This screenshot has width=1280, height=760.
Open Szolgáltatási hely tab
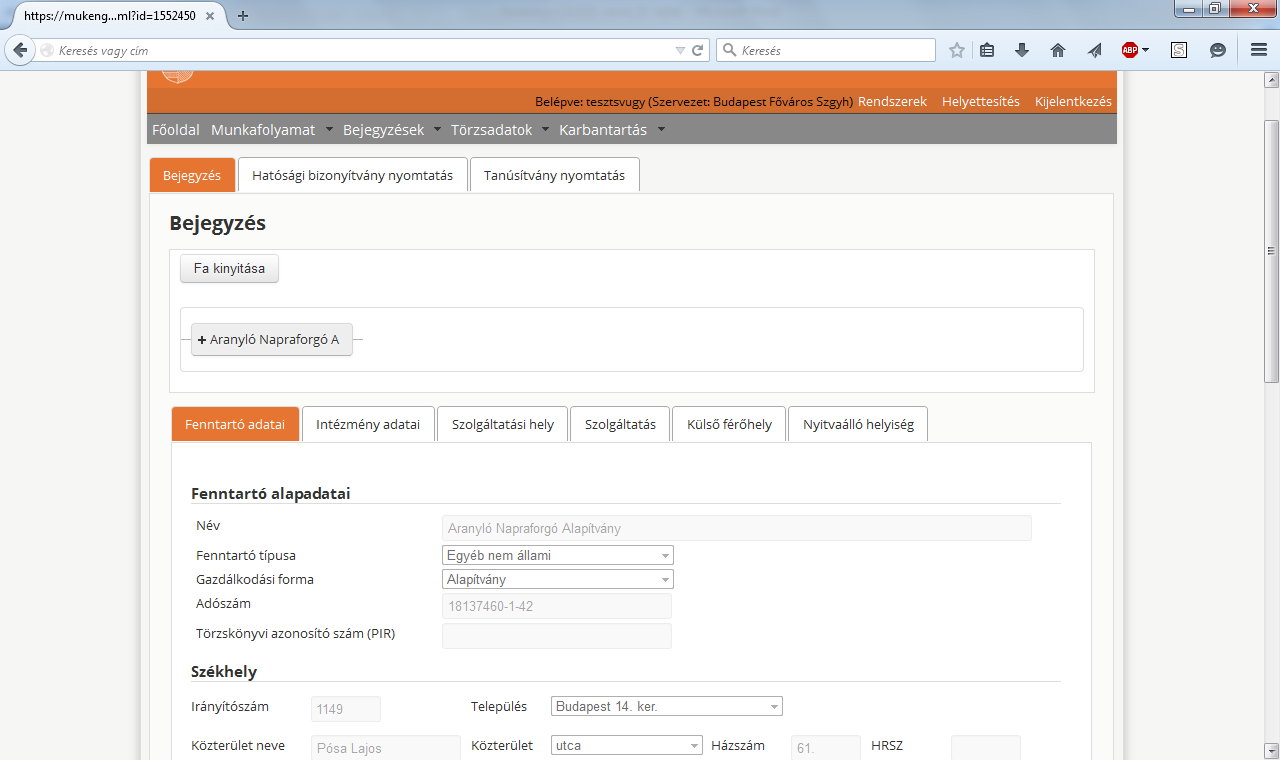pos(502,424)
